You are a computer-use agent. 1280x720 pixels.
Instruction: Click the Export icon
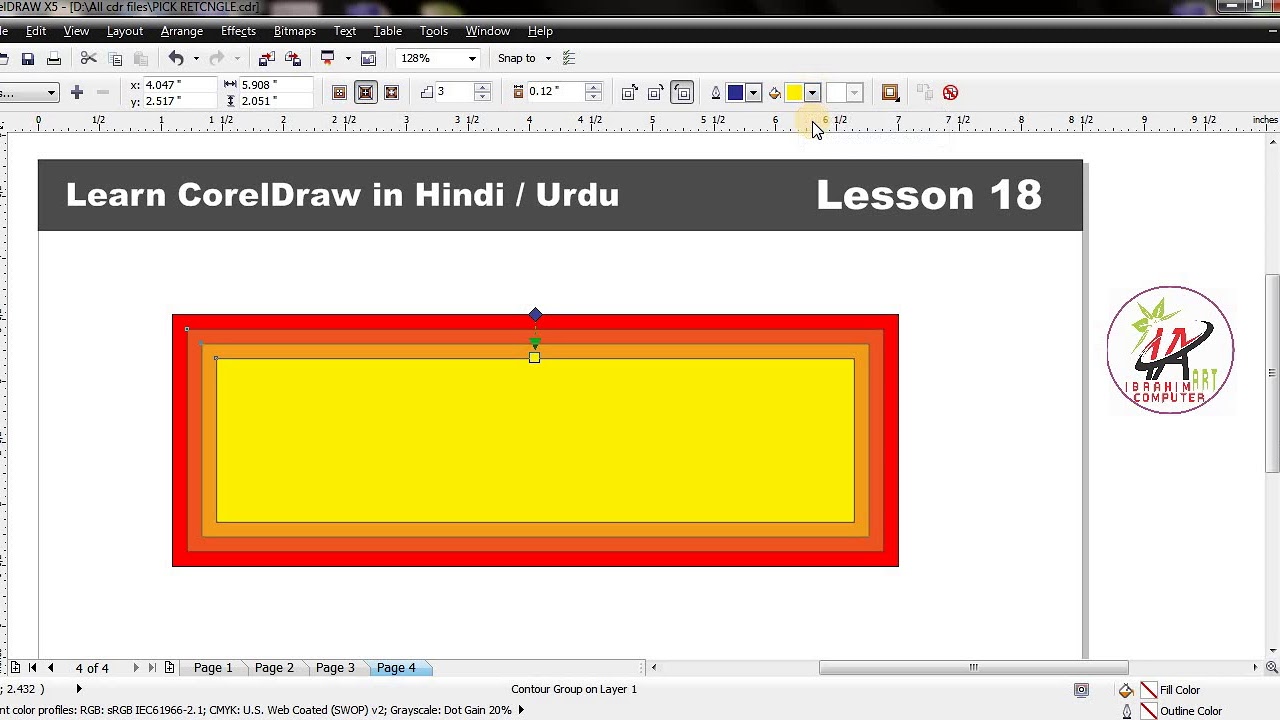pos(292,58)
